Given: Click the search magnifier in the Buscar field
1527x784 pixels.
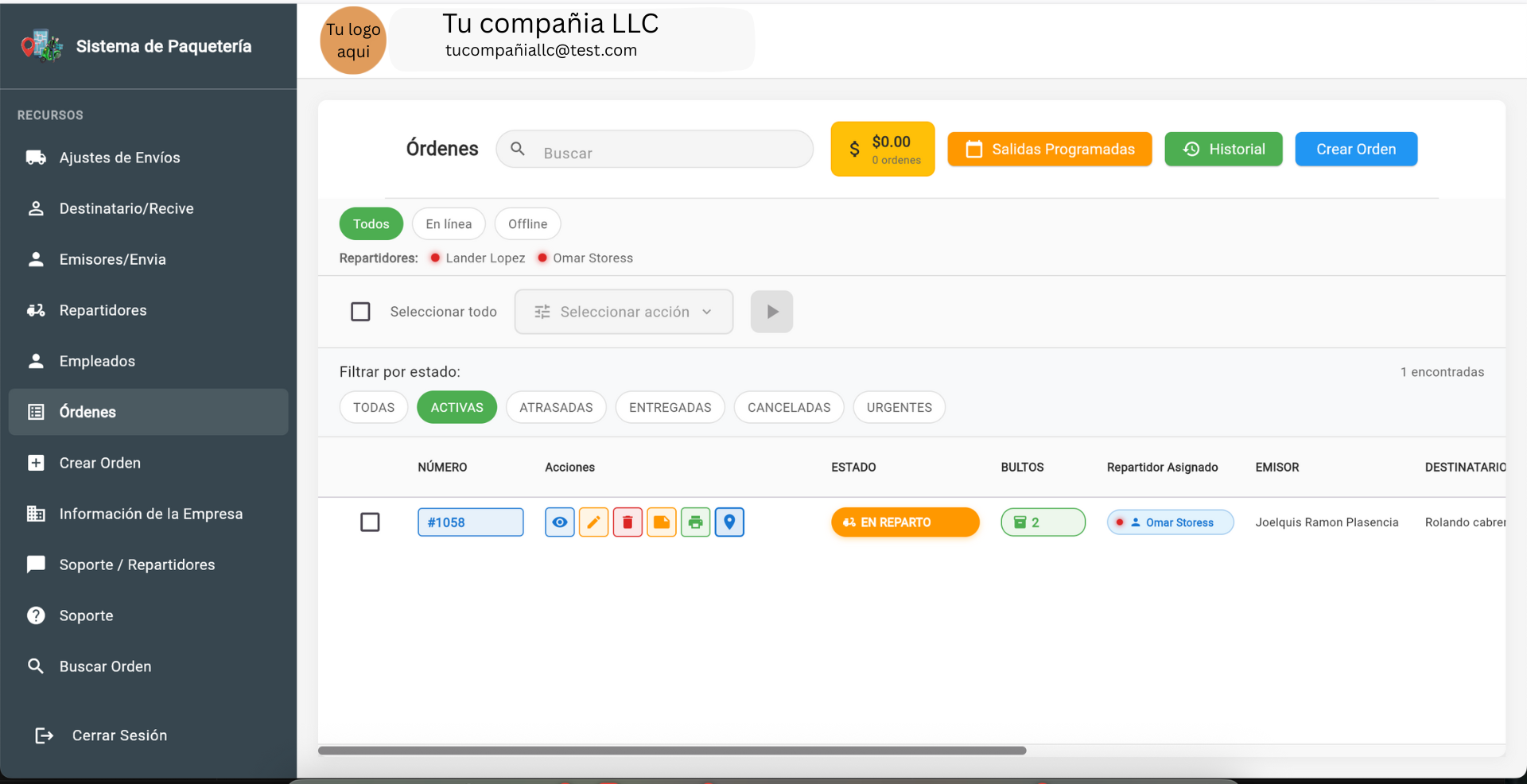Looking at the screenshot, I should click(x=518, y=149).
